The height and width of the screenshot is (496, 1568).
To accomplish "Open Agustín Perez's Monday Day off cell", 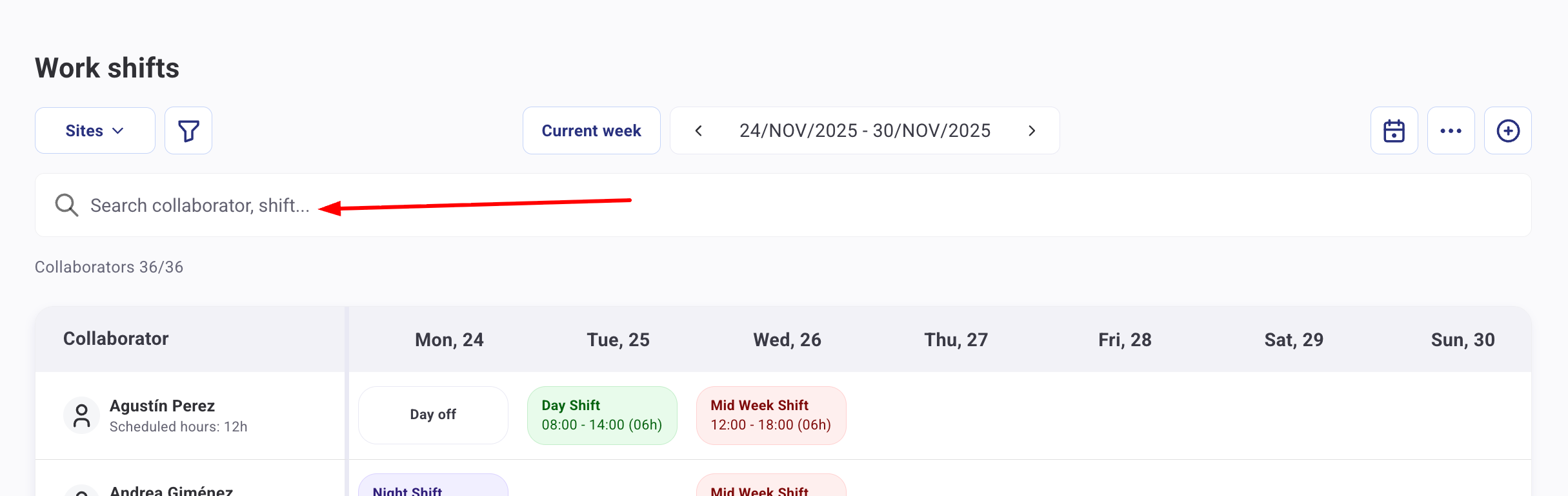I will (x=433, y=415).
